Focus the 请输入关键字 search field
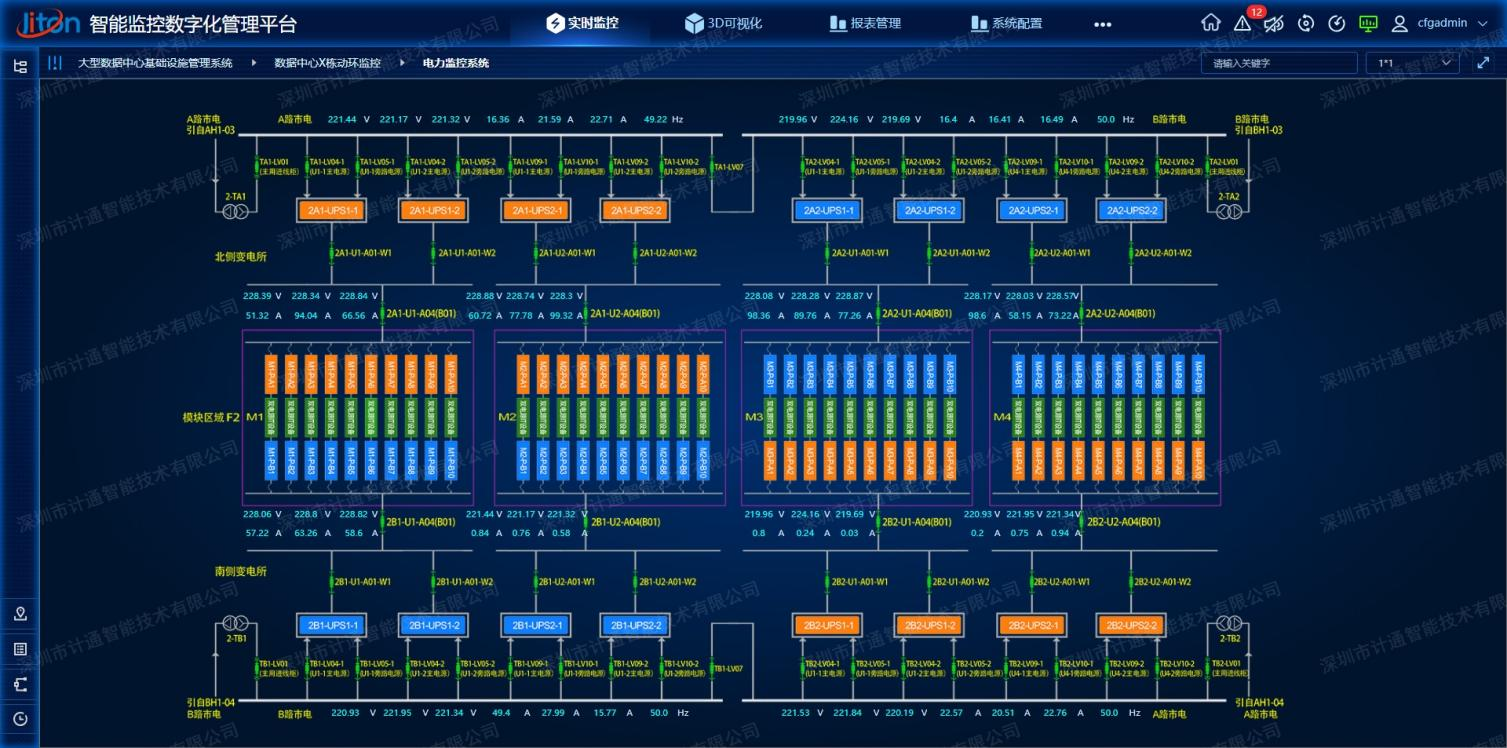This screenshot has height=748, width=1507. [x=1279, y=63]
